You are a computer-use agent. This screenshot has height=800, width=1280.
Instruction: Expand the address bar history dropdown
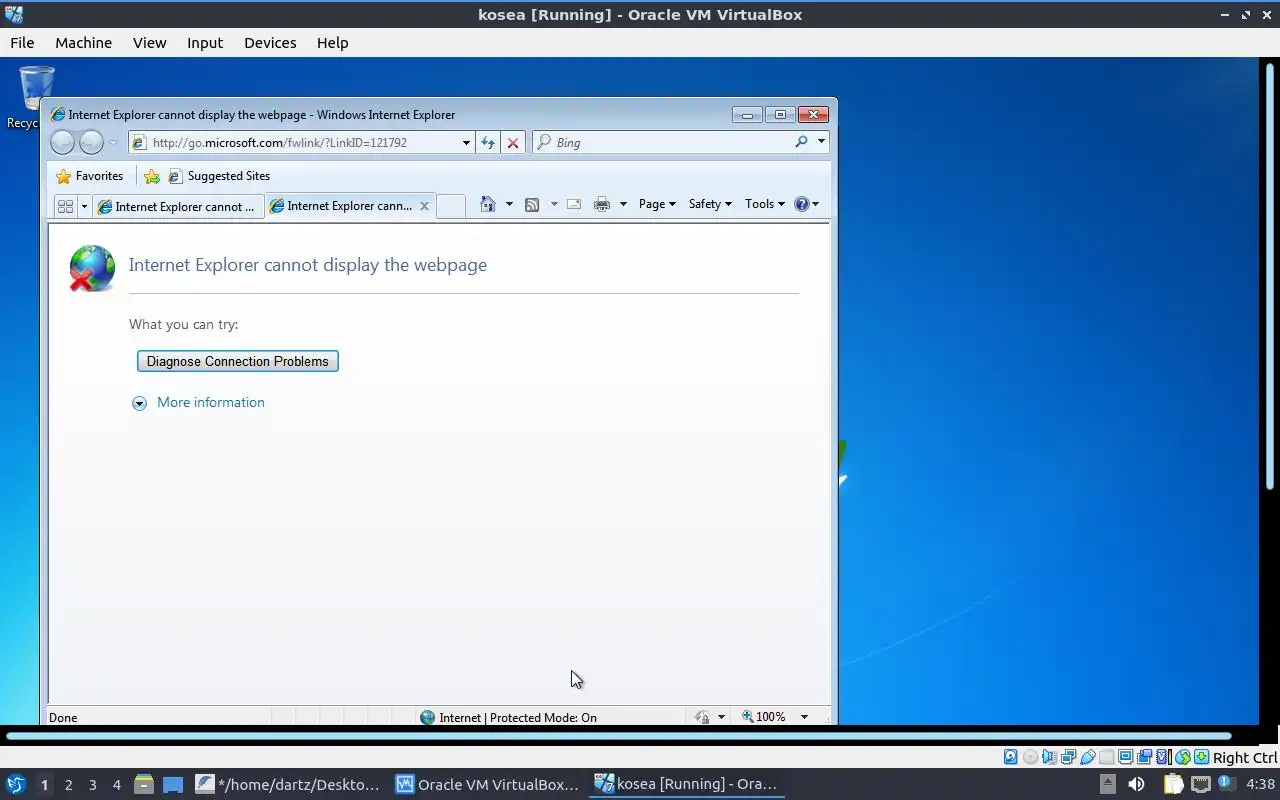pos(466,143)
